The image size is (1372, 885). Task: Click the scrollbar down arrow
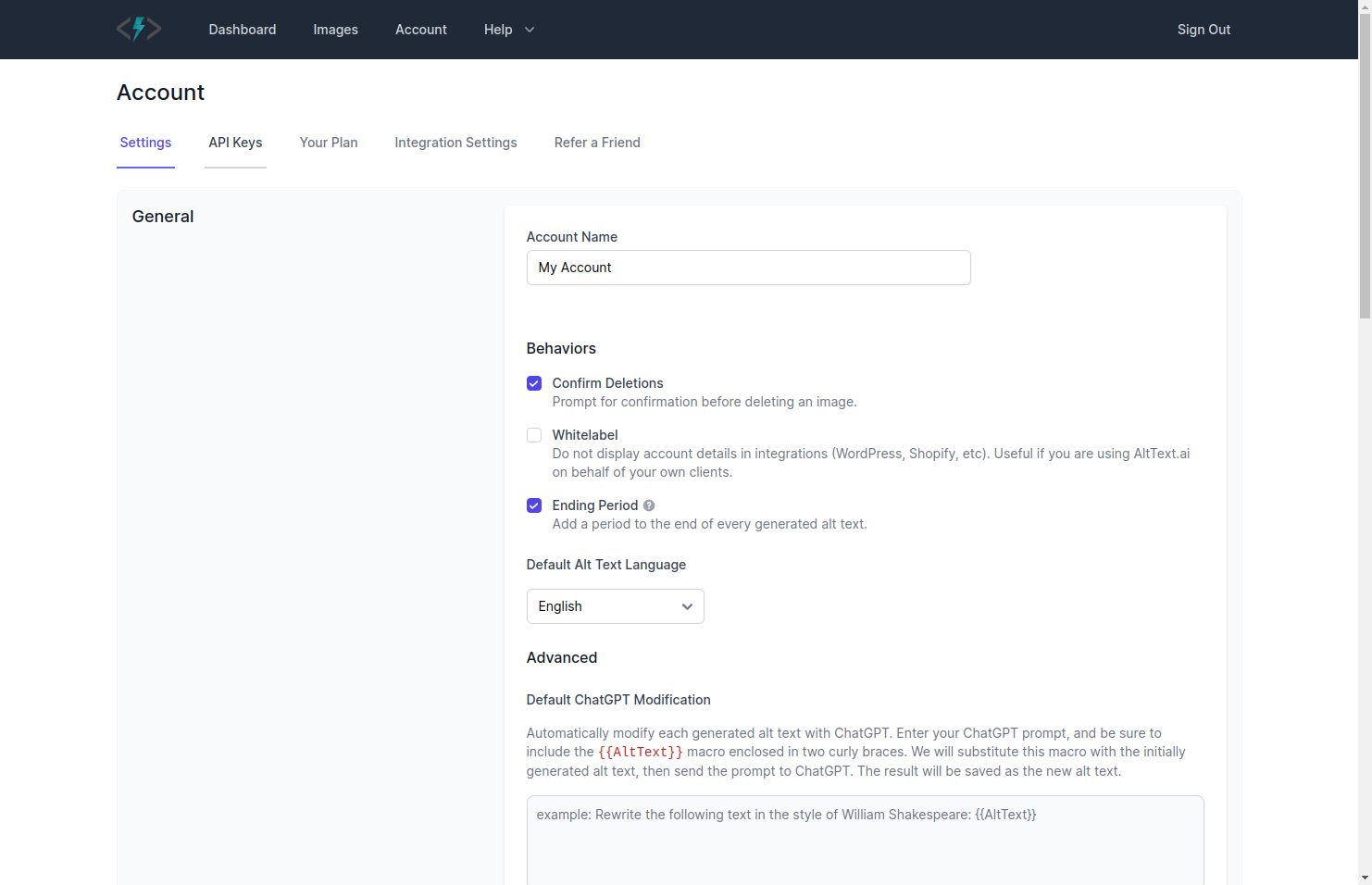(x=1365, y=878)
